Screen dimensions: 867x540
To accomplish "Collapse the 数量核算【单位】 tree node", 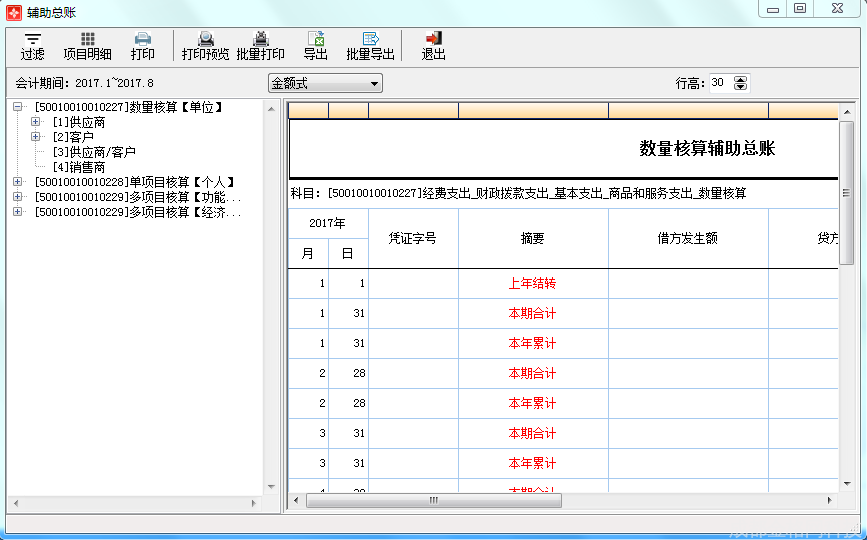I will 17,107.
